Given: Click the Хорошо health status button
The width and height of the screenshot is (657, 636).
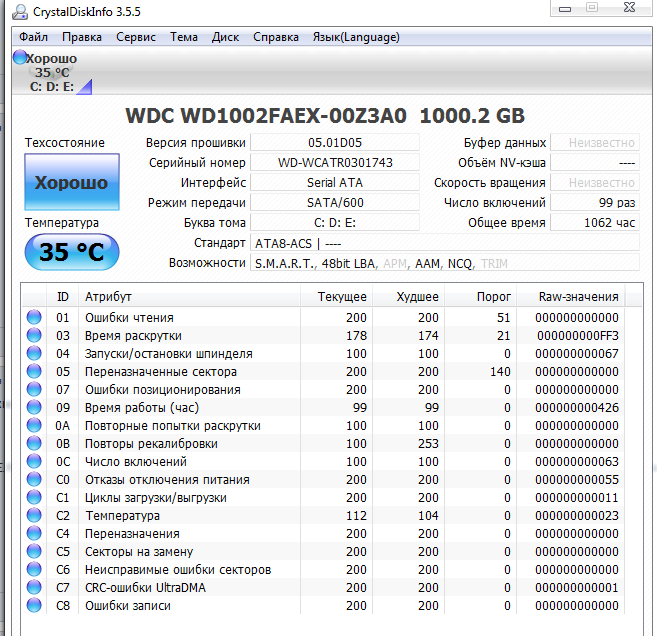Looking at the screenshot, I should coord(71,183).
